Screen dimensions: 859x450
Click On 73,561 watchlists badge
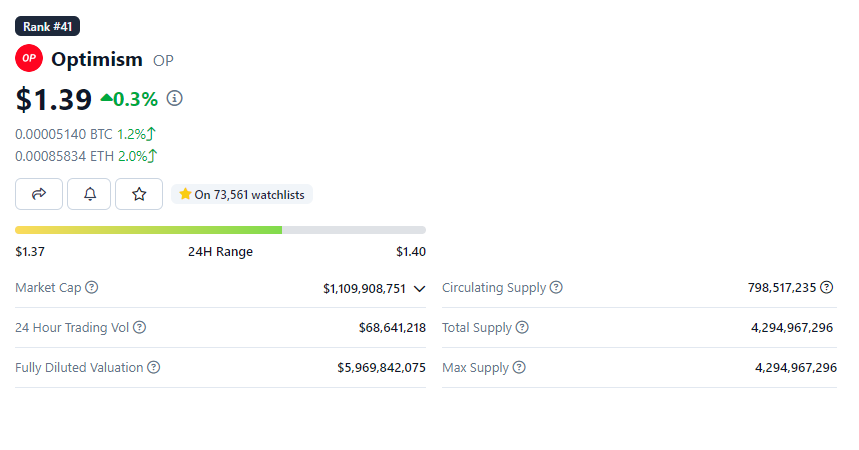pyautogui.click(x=242, y=194)
